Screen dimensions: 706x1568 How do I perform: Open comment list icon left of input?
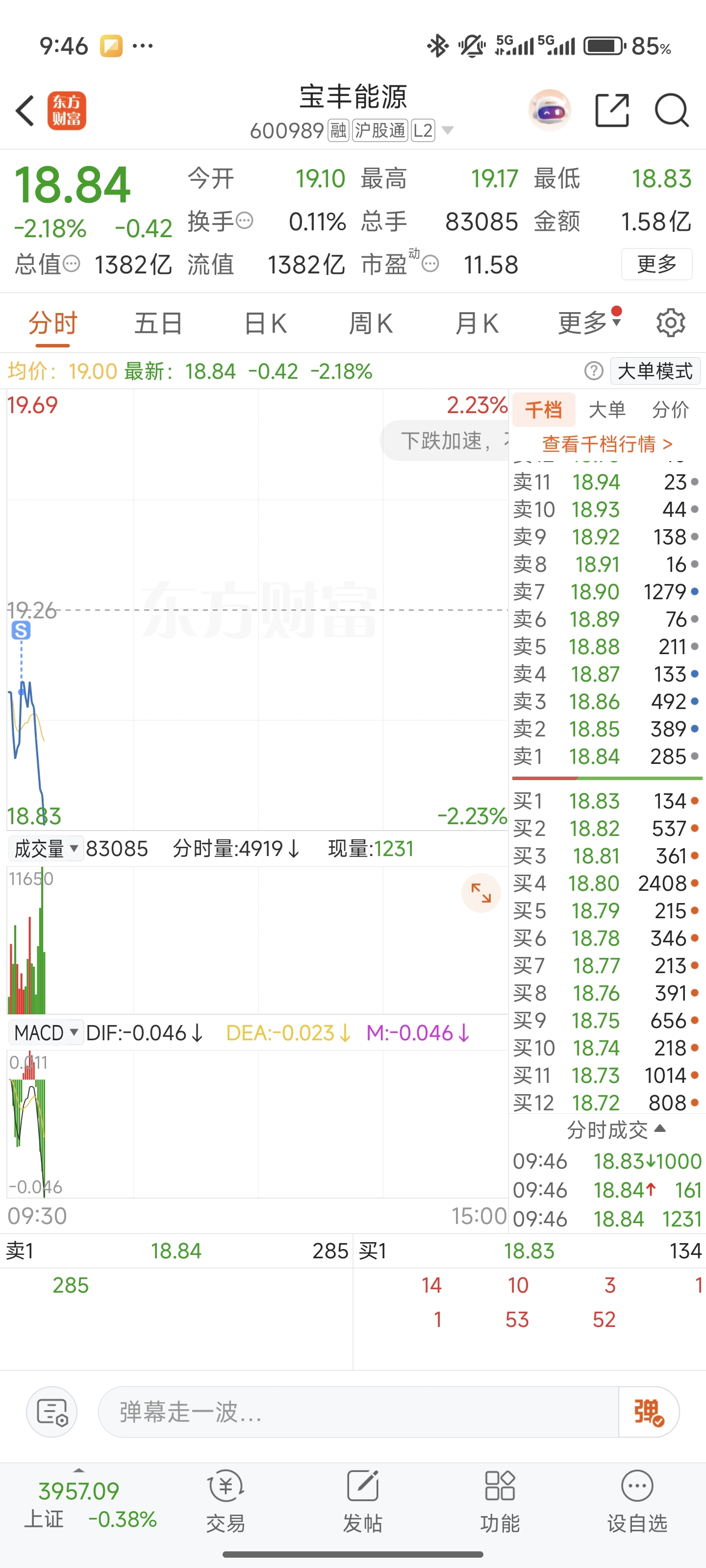click(x=52, y=1412)
